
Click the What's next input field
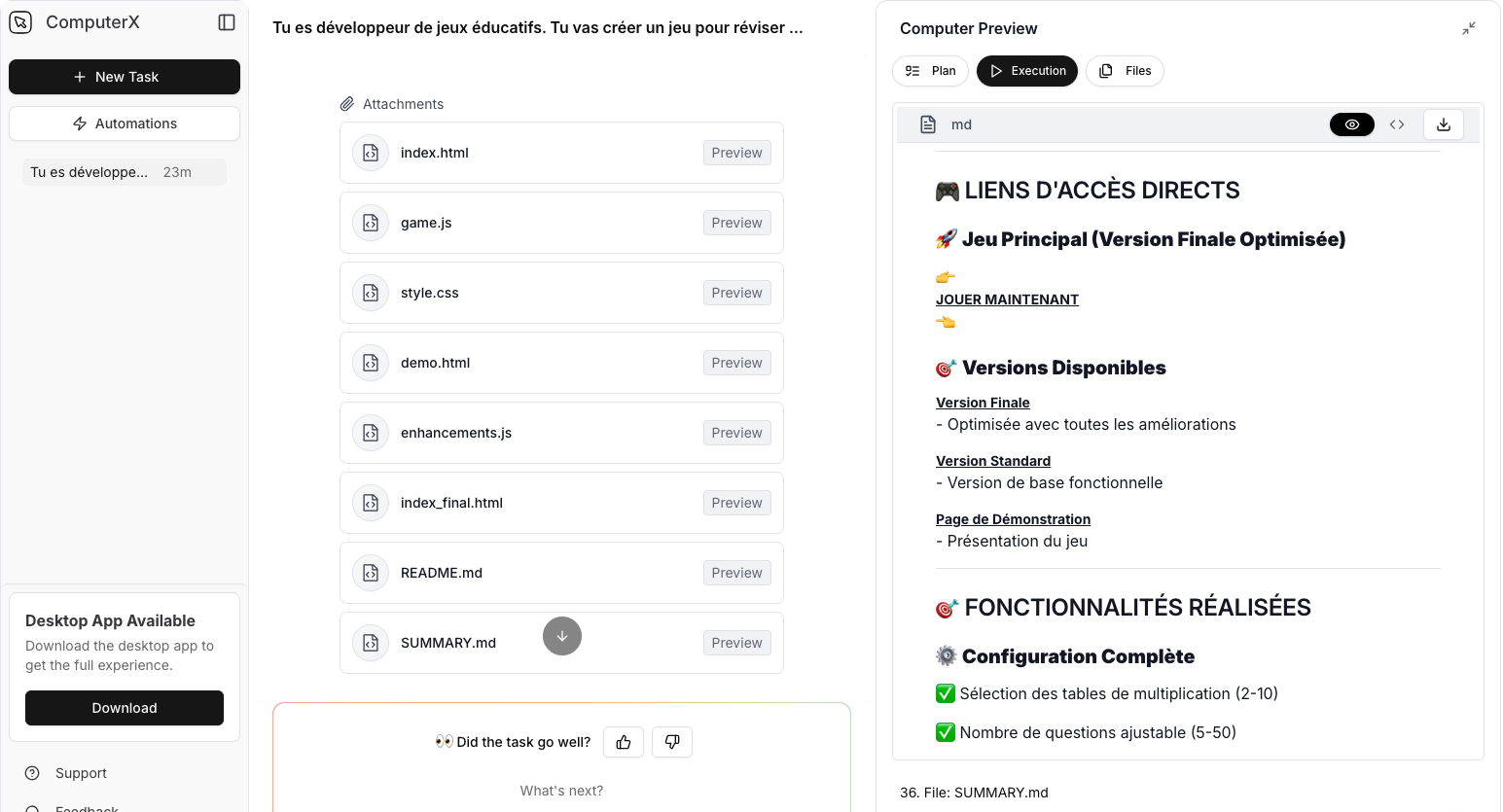pos(561,791)
